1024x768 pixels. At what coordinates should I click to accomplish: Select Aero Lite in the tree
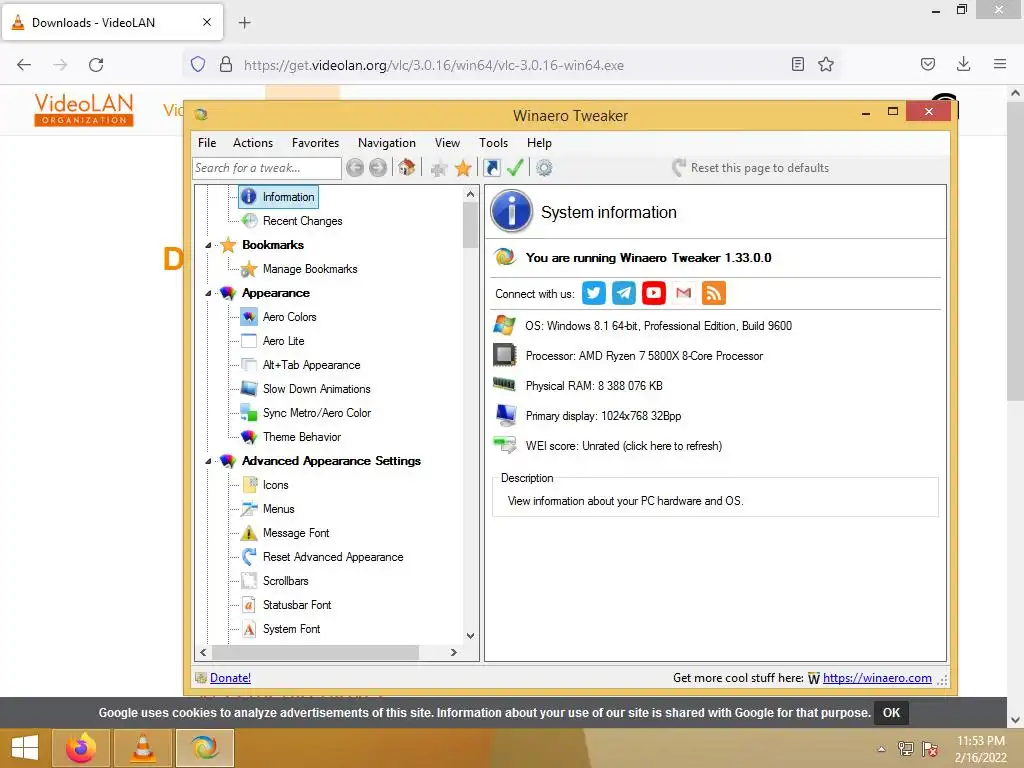[283, 341]
